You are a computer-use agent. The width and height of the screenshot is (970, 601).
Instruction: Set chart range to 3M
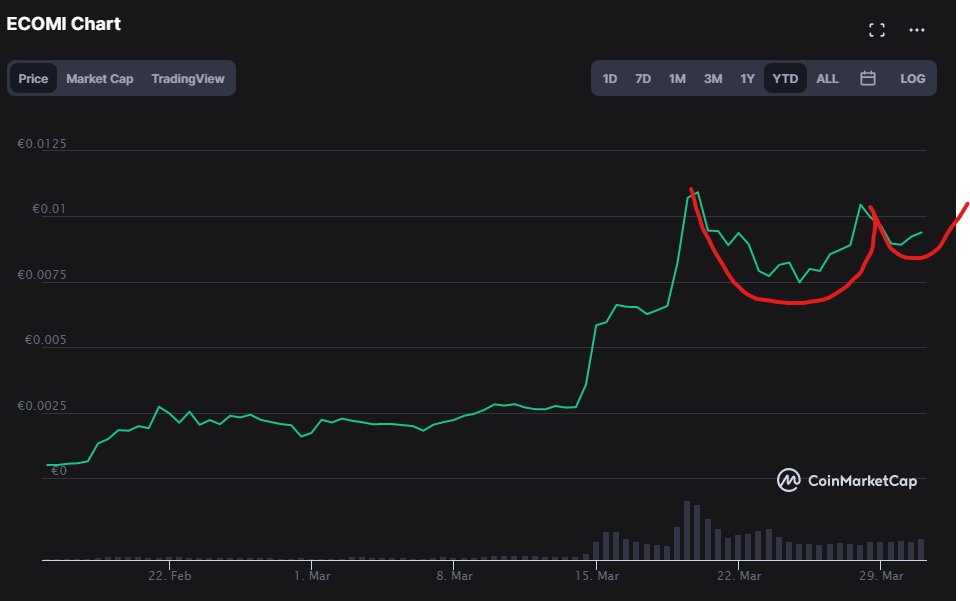713,79
